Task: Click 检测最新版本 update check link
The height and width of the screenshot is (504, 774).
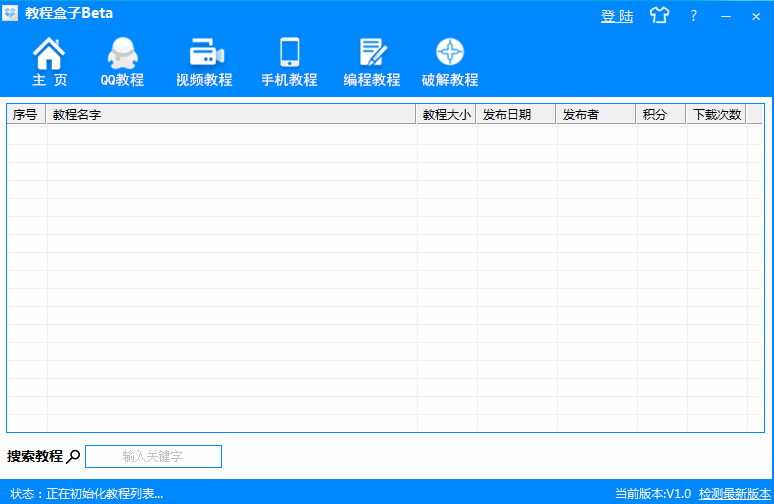Action: 734,493
